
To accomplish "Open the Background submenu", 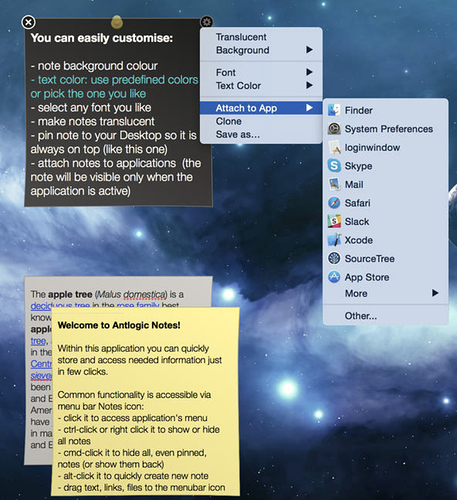I will pos(261,50).
